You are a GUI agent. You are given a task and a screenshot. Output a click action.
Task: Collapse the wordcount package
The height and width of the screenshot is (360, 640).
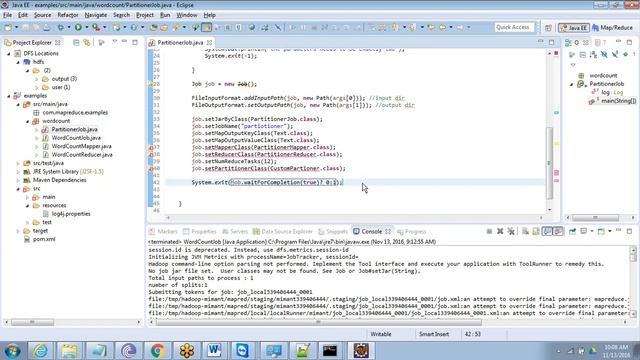pyautogui.click(x=27, y=121)
